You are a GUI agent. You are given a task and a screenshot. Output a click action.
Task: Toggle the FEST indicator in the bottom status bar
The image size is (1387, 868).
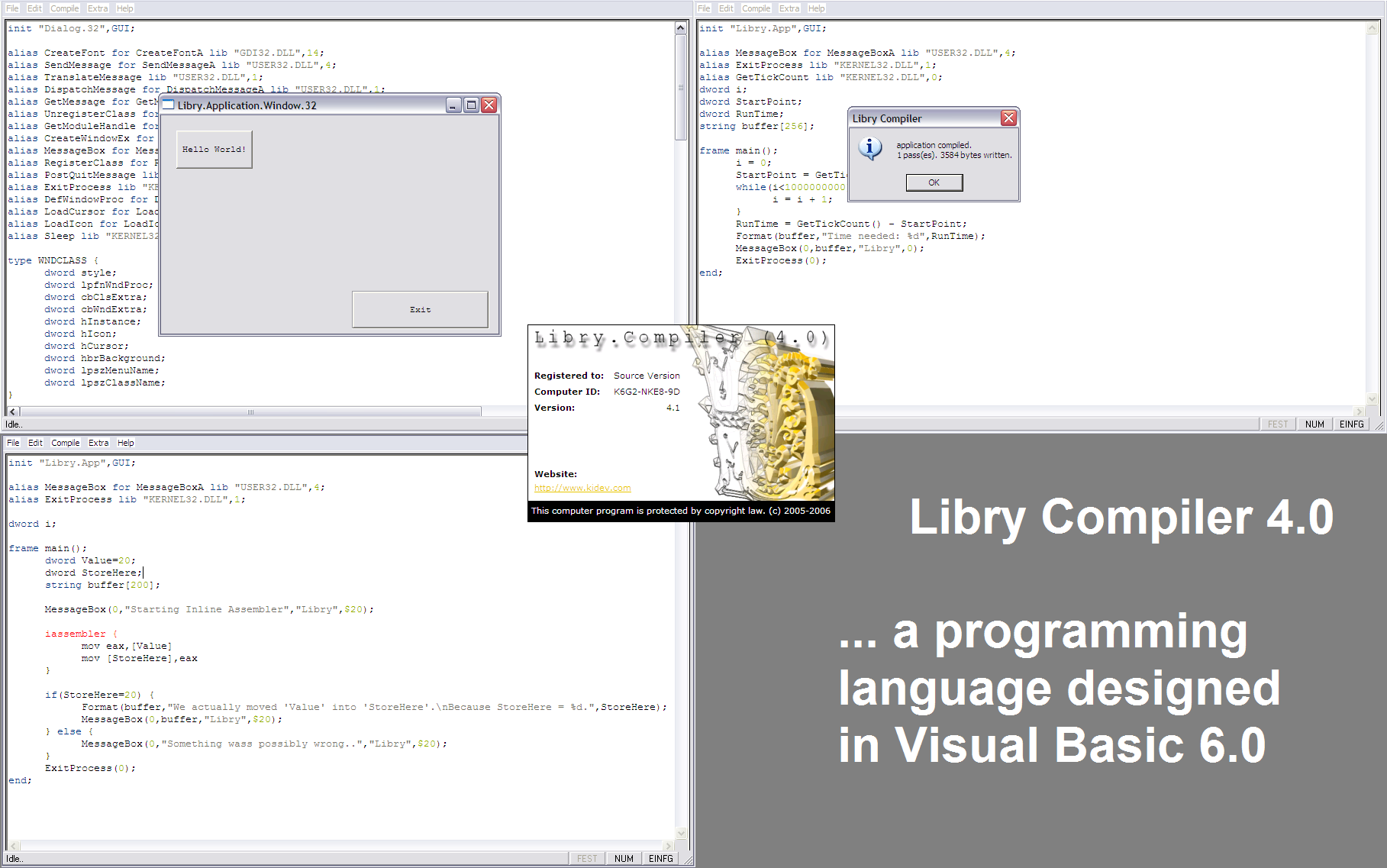(x=586, y=858)
